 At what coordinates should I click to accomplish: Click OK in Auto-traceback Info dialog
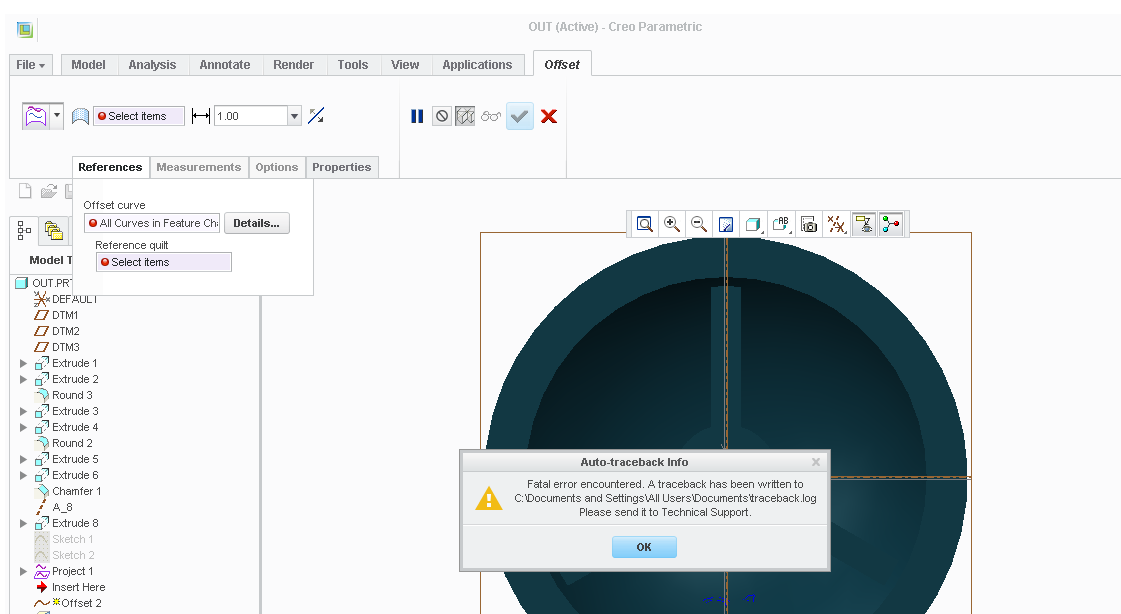point(644,547)
